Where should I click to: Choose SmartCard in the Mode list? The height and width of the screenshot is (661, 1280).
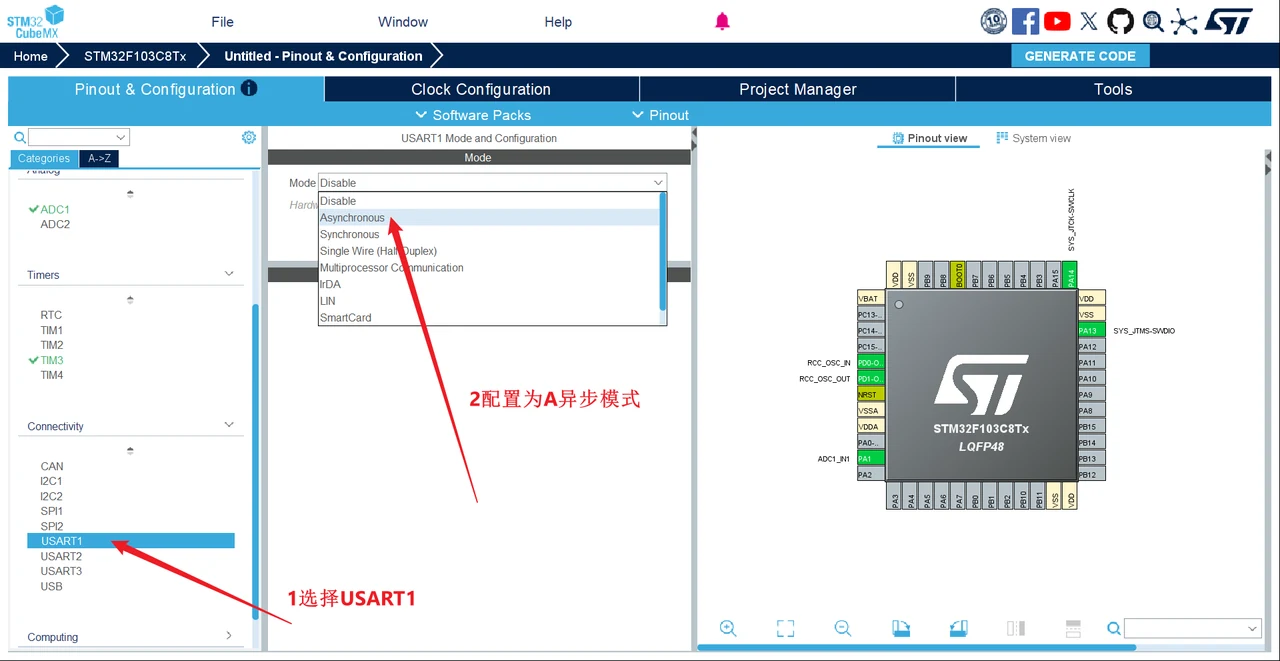pos(488,318)
